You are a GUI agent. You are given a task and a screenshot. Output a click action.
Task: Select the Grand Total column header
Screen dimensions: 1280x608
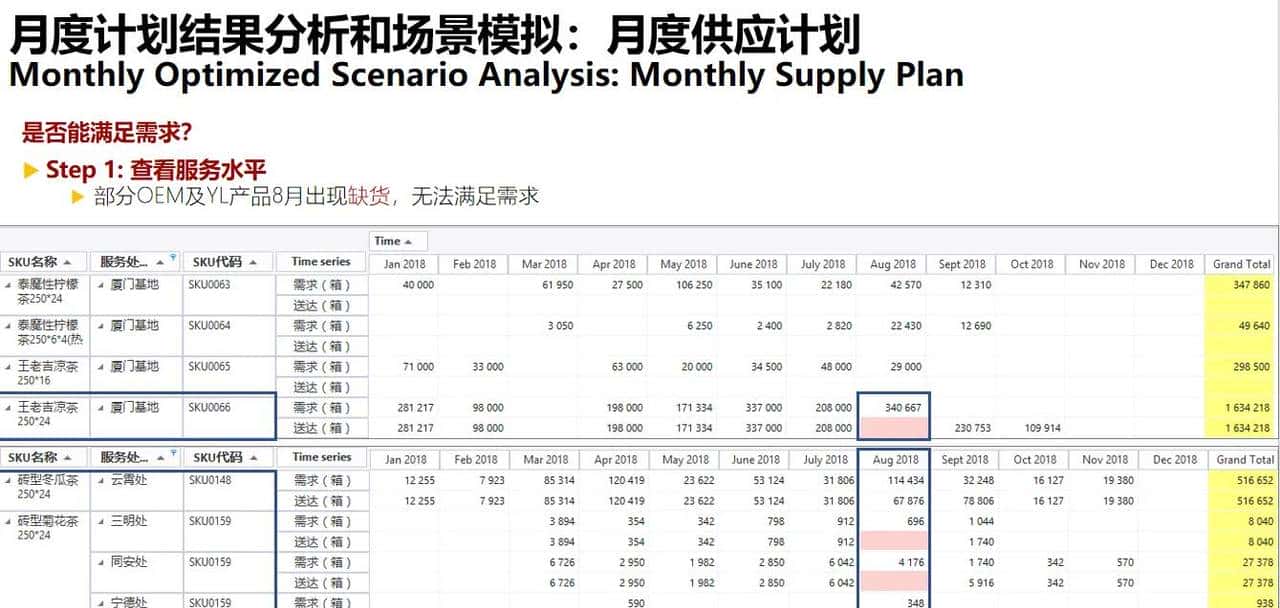pos(1240,263)
